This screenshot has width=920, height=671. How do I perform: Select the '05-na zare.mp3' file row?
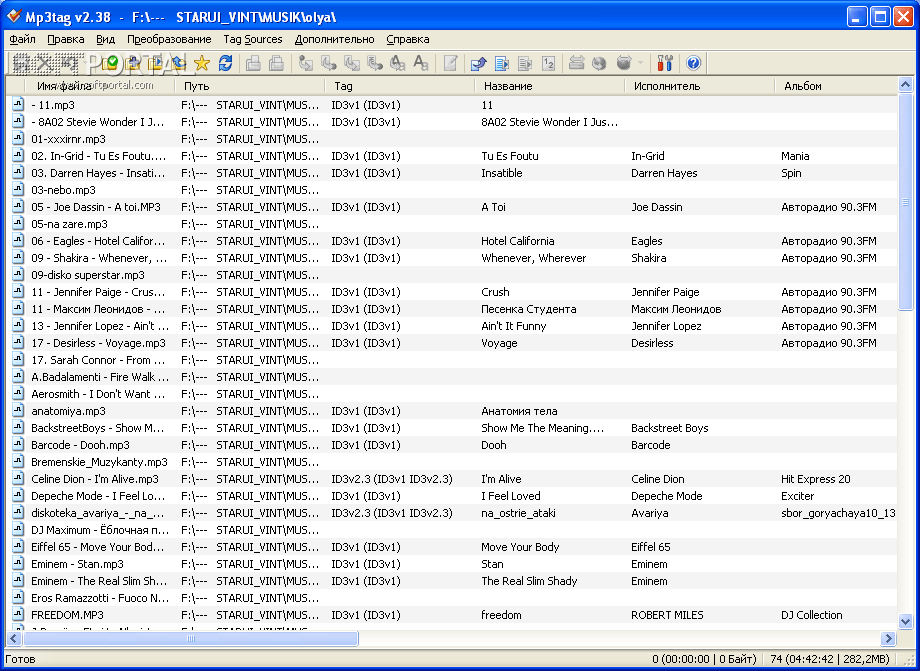pyautogui.click(x=452, y=224)
